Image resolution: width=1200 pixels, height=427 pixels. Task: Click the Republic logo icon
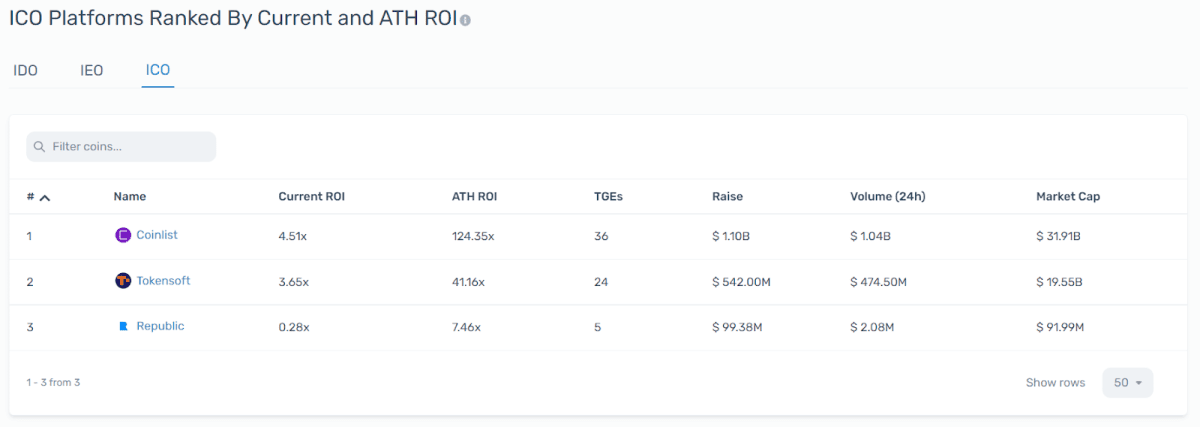point(124,326)
